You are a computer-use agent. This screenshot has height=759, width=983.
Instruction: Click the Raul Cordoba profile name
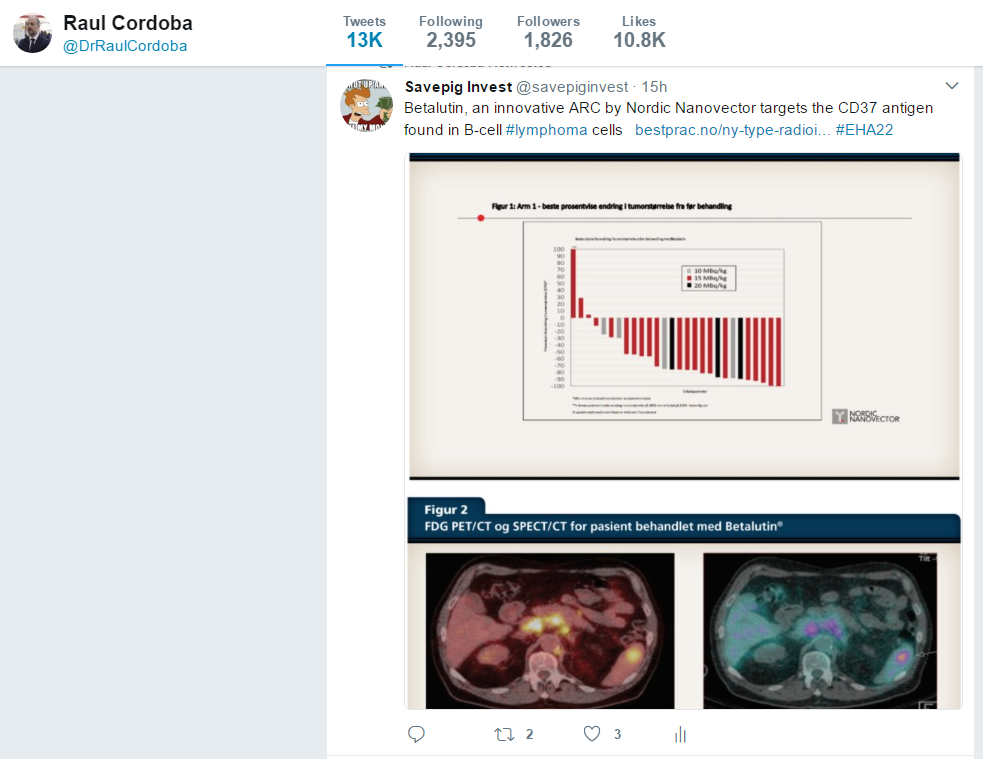pos(128,23)
